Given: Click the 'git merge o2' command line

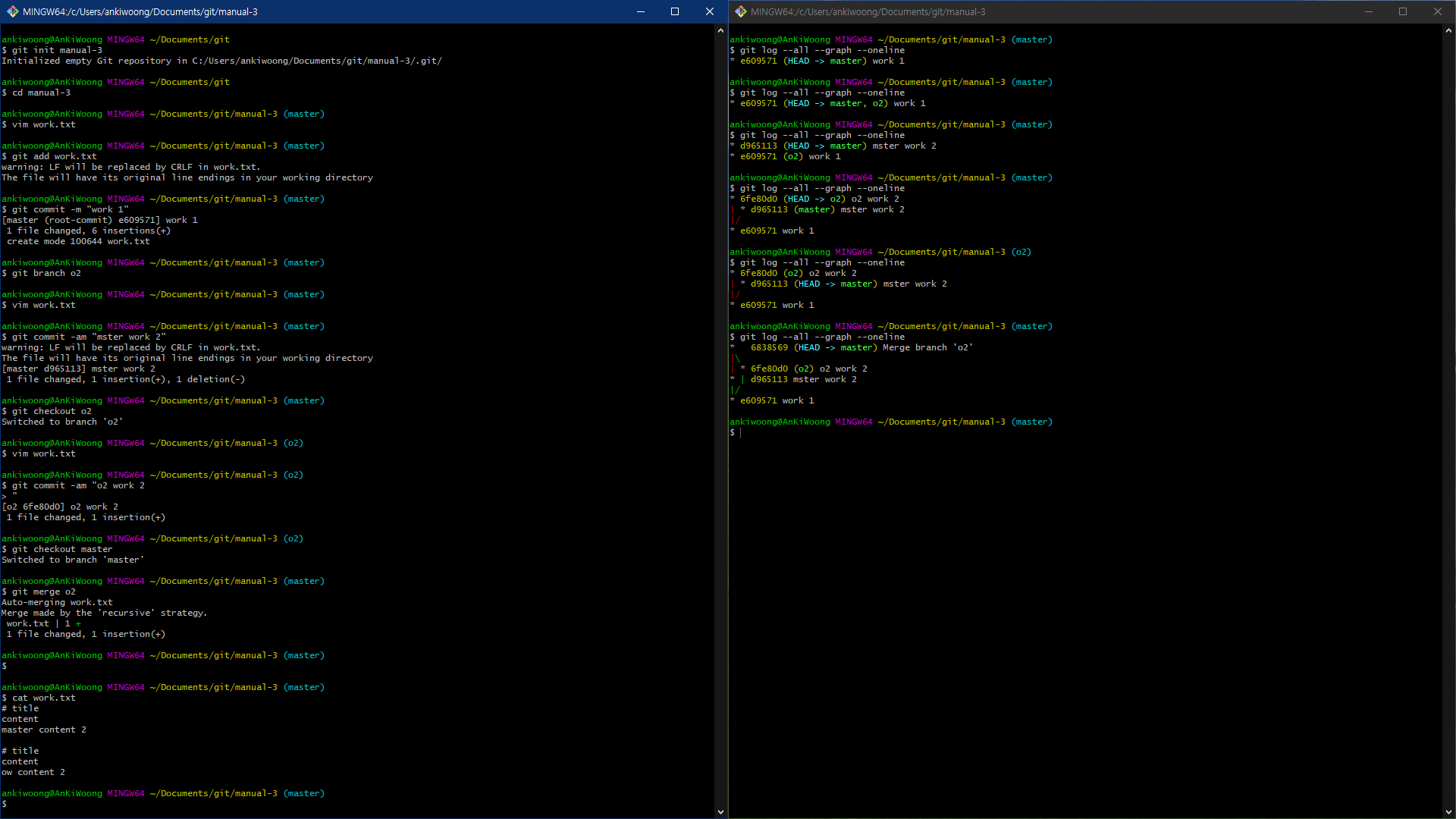Looking at the screenshot, I should point(43,591).
